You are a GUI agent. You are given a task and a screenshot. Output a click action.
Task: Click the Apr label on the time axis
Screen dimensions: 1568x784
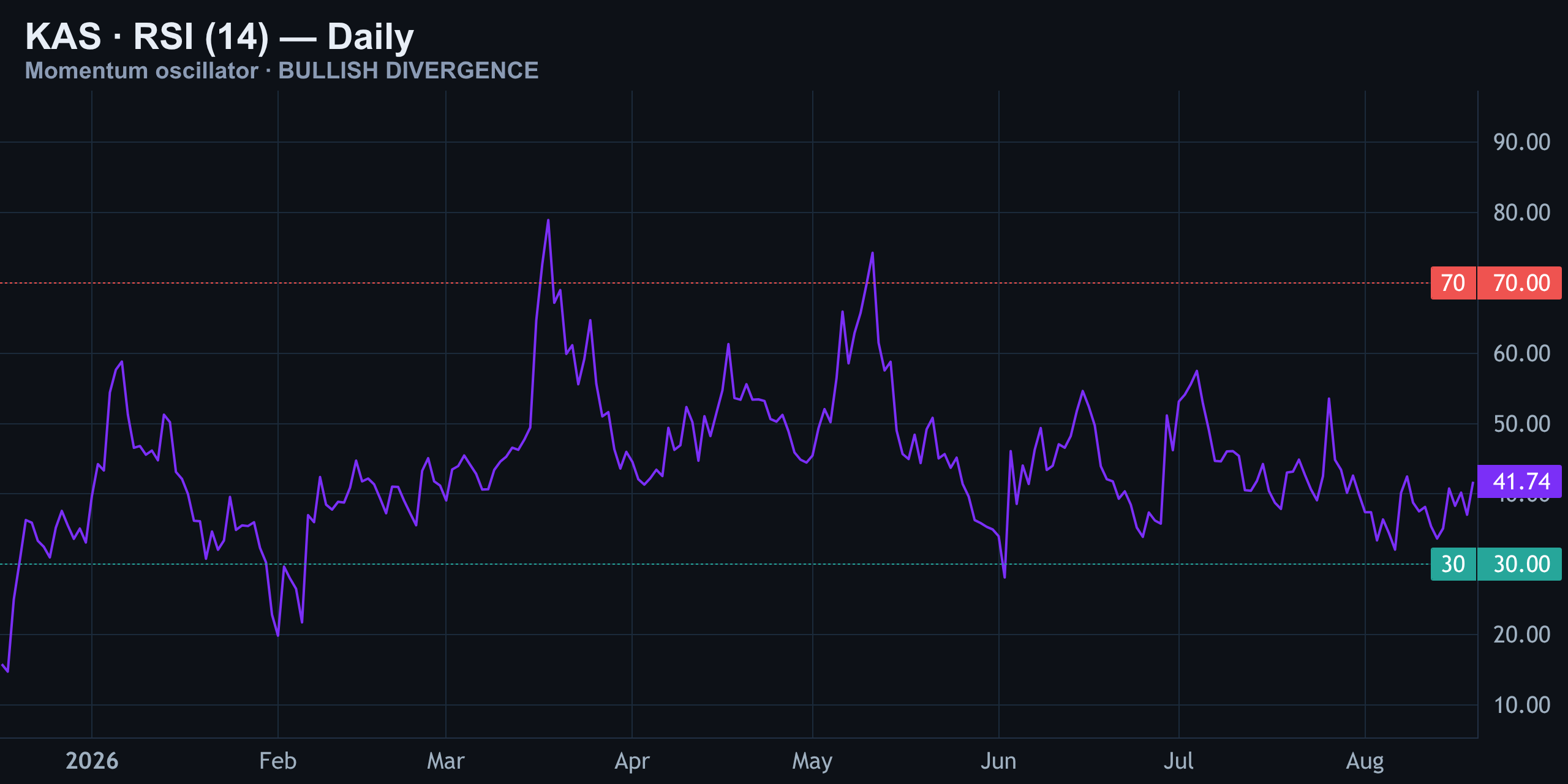[x=632, y=761]
